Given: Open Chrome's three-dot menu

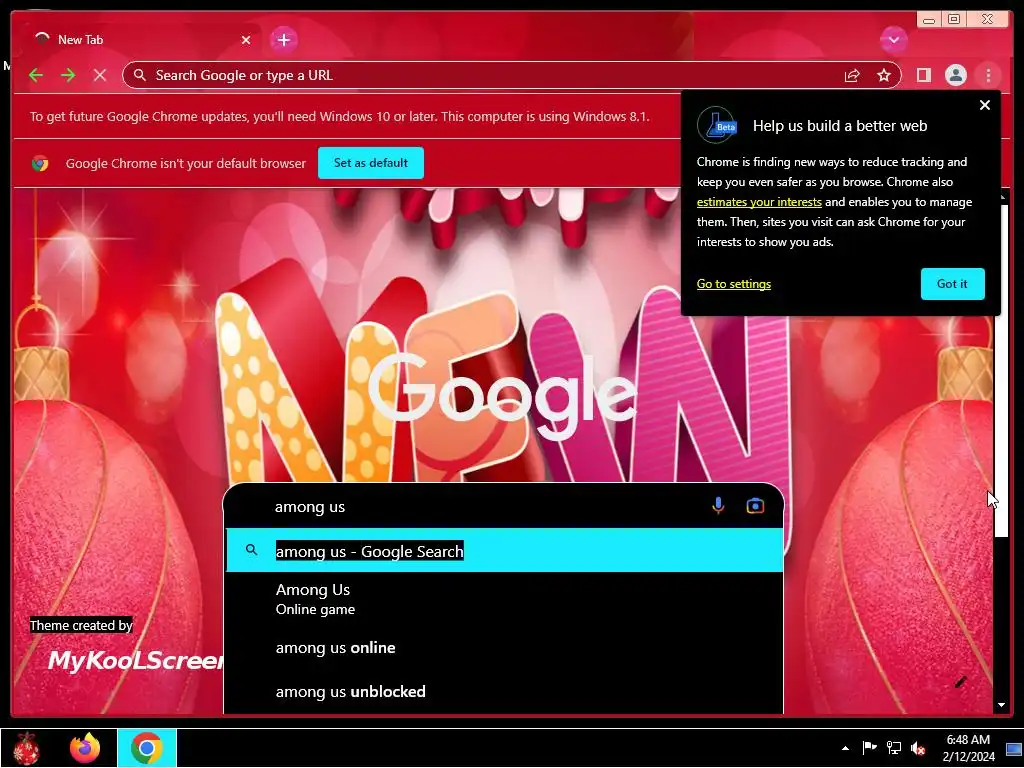Looking at the screenshot, I should click(988, 76).
